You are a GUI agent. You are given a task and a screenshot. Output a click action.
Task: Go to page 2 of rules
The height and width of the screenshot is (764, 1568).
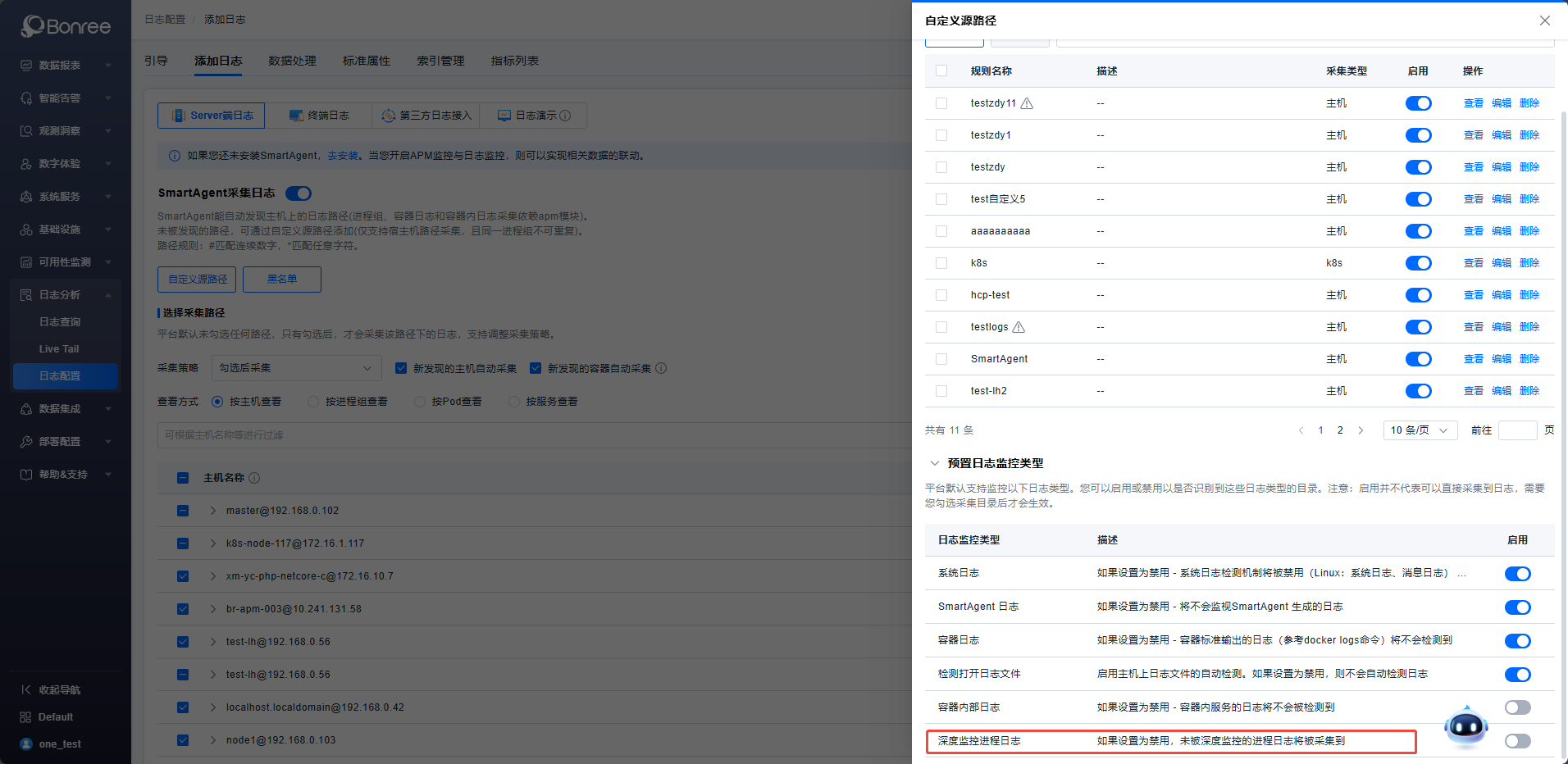tap(1340, 430)
